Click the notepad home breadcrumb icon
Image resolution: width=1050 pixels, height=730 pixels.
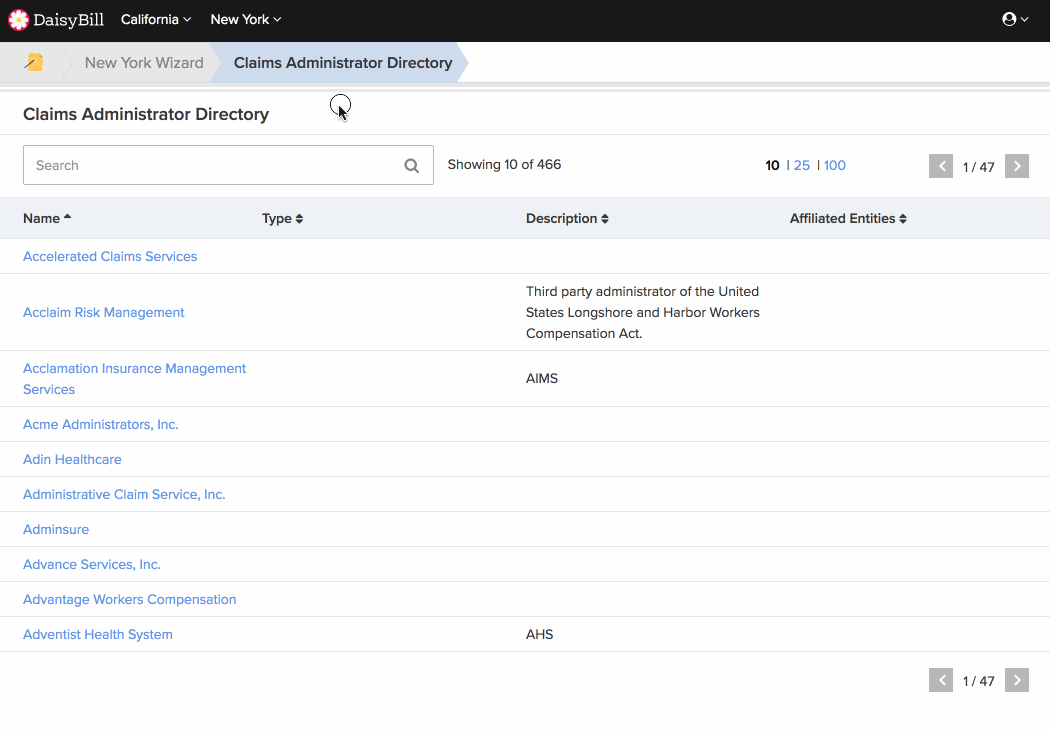33,62
